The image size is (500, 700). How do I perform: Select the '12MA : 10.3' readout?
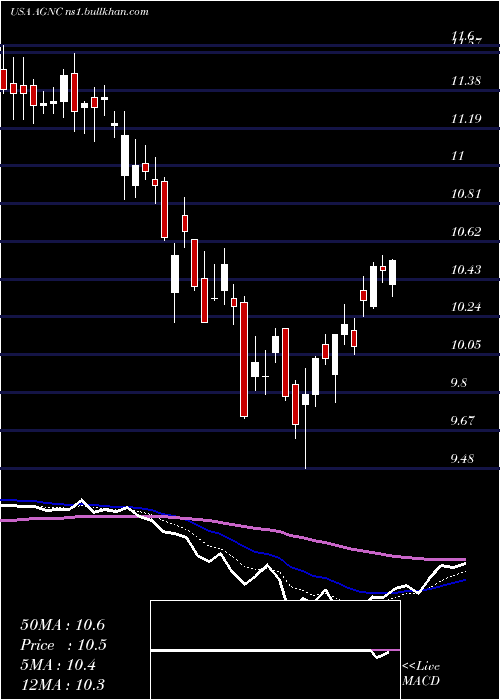[63, 685]
